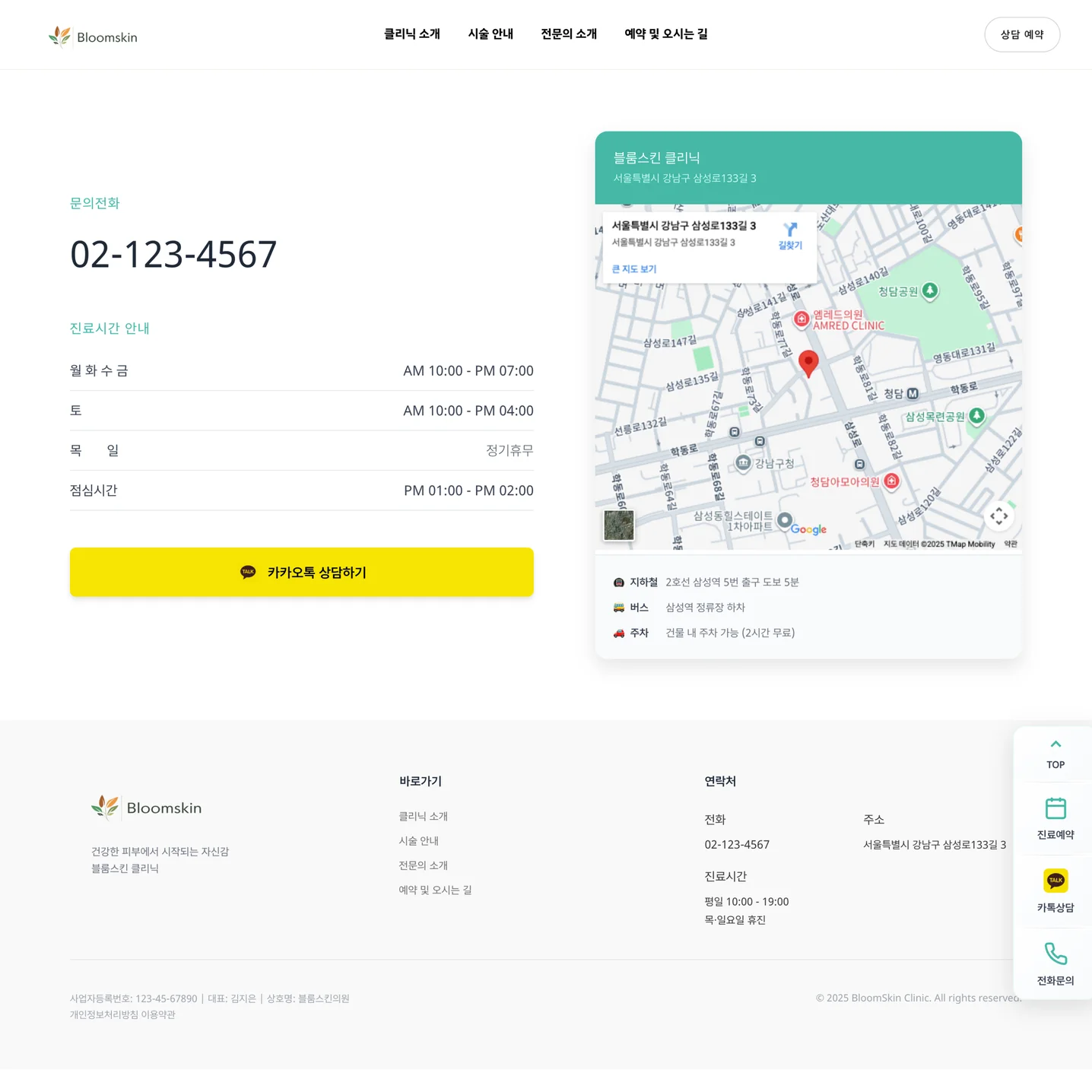Click the 카톡상담 KakaoTalk icon in the sidebar
Image resolution: width=1092 pixels, height=1092 pixels.
click(1055, 881)
